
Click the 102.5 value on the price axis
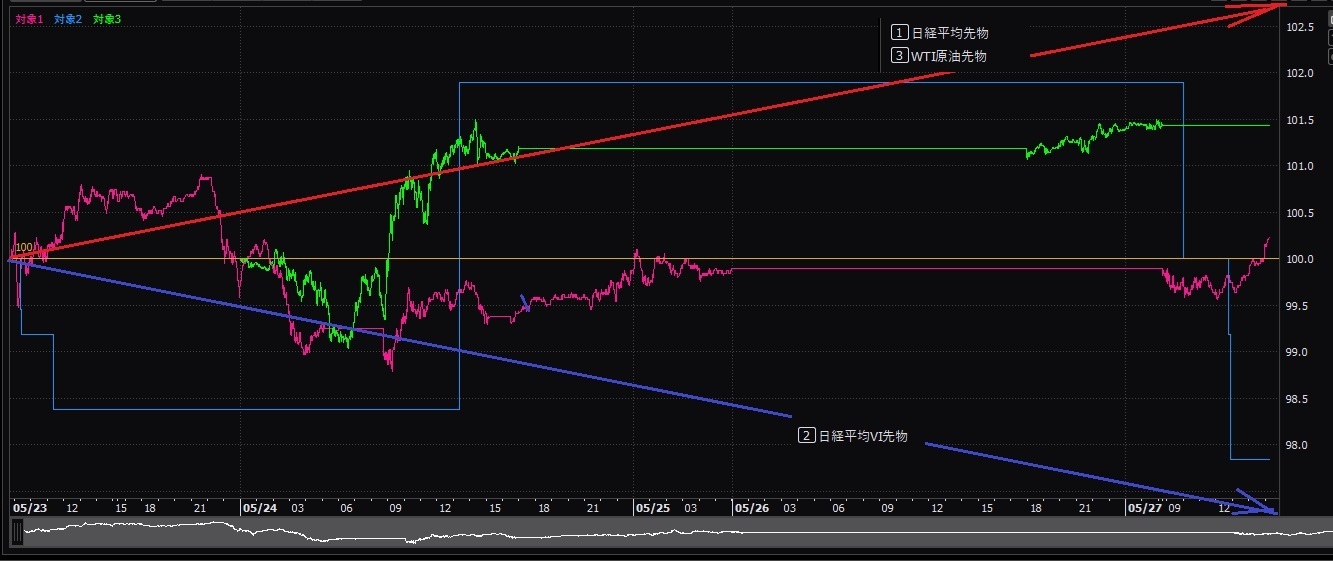[1300, 27]
